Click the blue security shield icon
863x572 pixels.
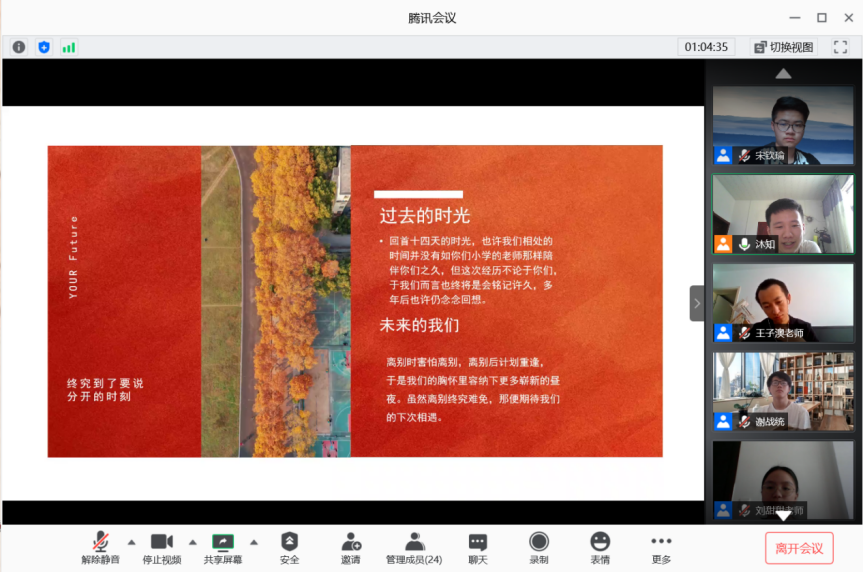pyautogui.click(x=44, y=47)
